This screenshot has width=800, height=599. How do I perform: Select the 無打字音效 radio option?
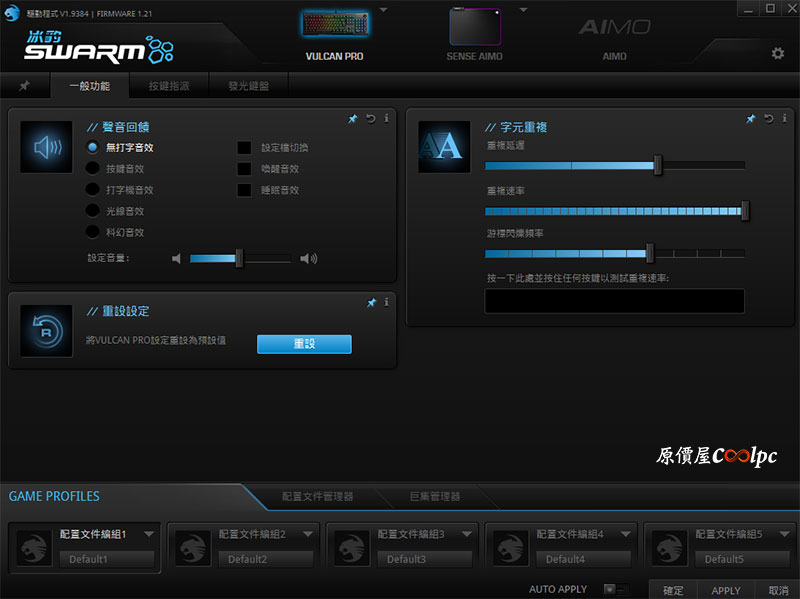pos(92,147)
